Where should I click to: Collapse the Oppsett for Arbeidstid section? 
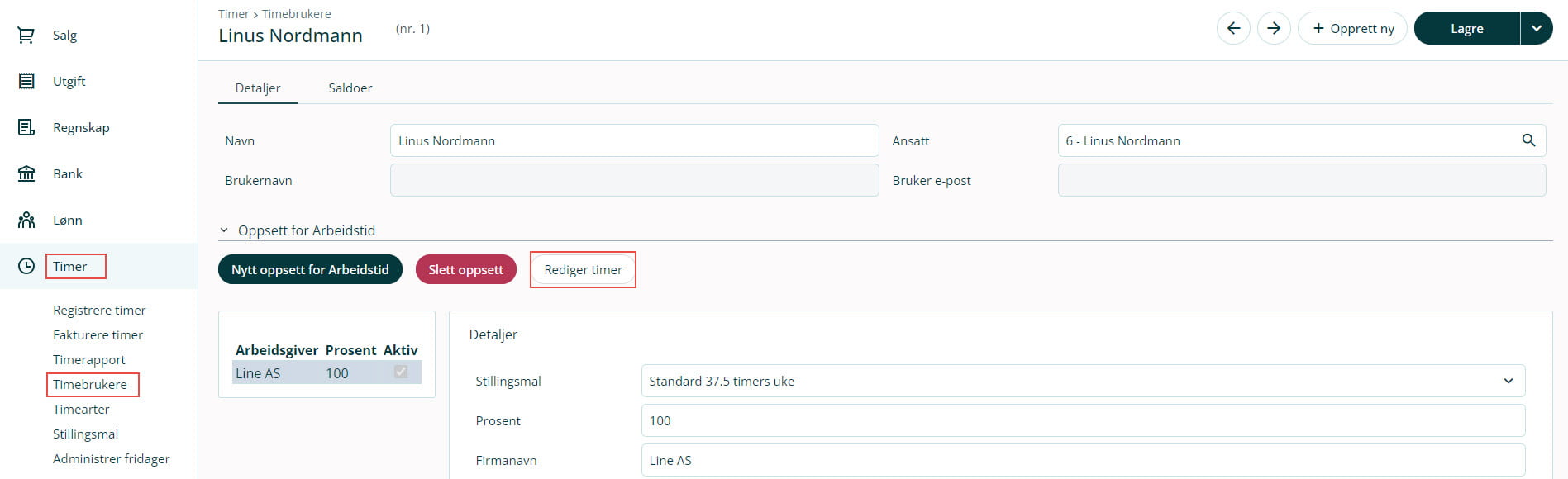coord(224,230)
